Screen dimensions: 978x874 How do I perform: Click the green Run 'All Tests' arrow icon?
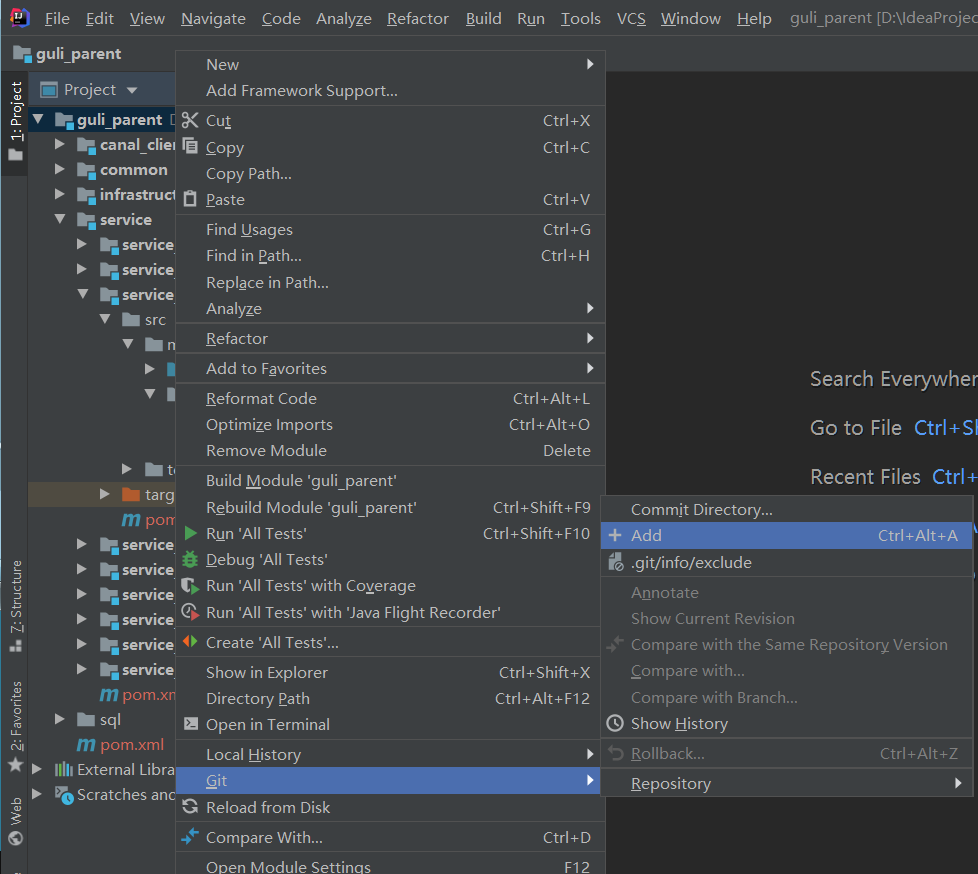[x=191, y=533]
